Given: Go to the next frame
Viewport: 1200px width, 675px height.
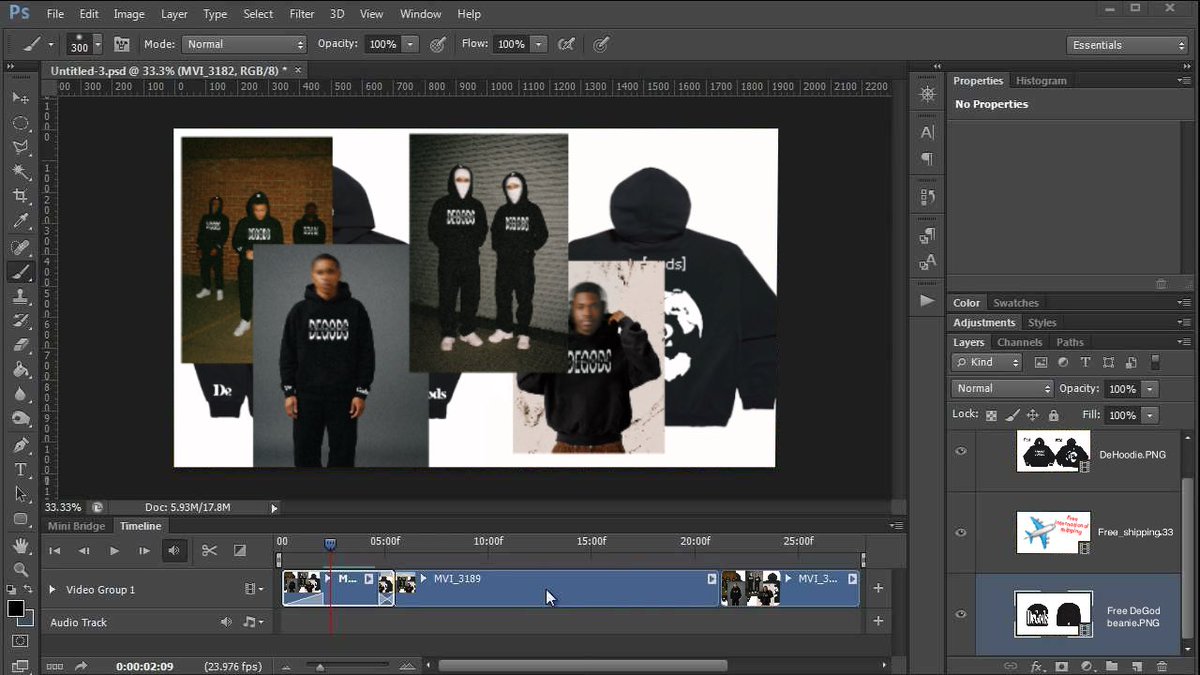Looking at the screenshot, I should pos(144,551).
